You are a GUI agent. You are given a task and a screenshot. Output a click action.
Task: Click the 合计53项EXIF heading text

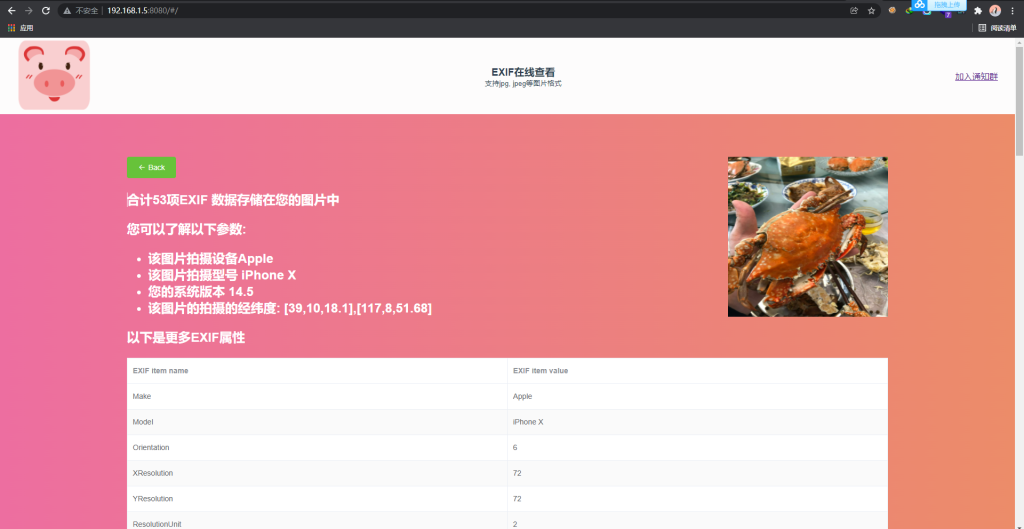233,200
